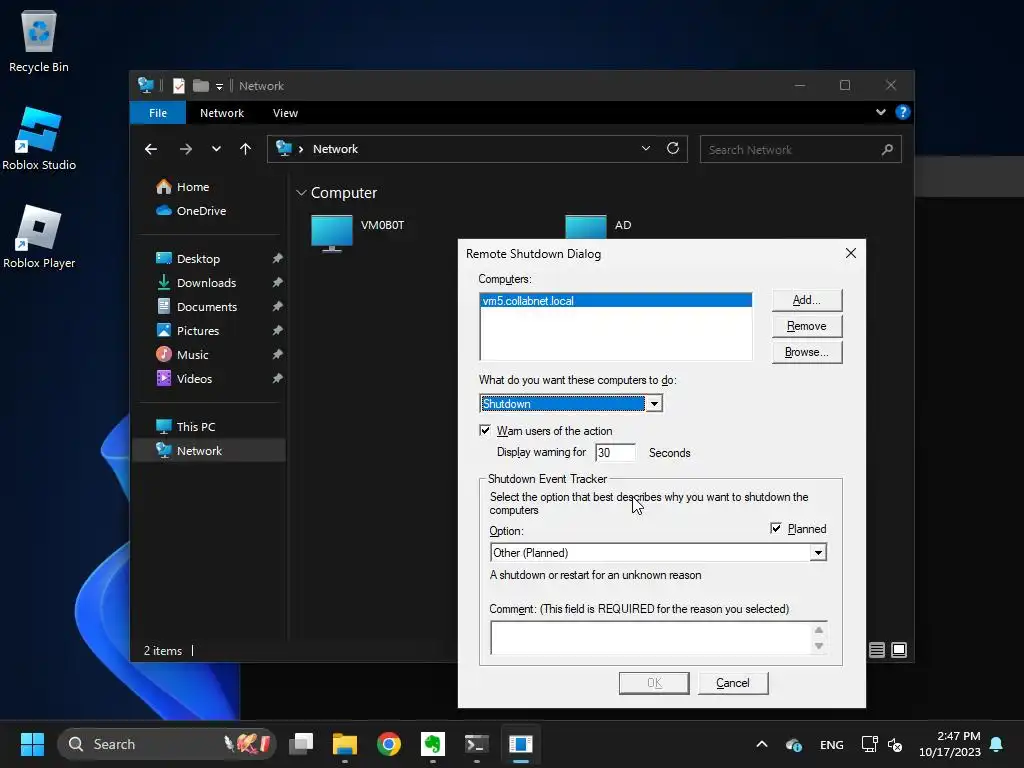Toggle Warn users of the action checkbox
The width and height of the screenshot is (1024, 768).
485,430
